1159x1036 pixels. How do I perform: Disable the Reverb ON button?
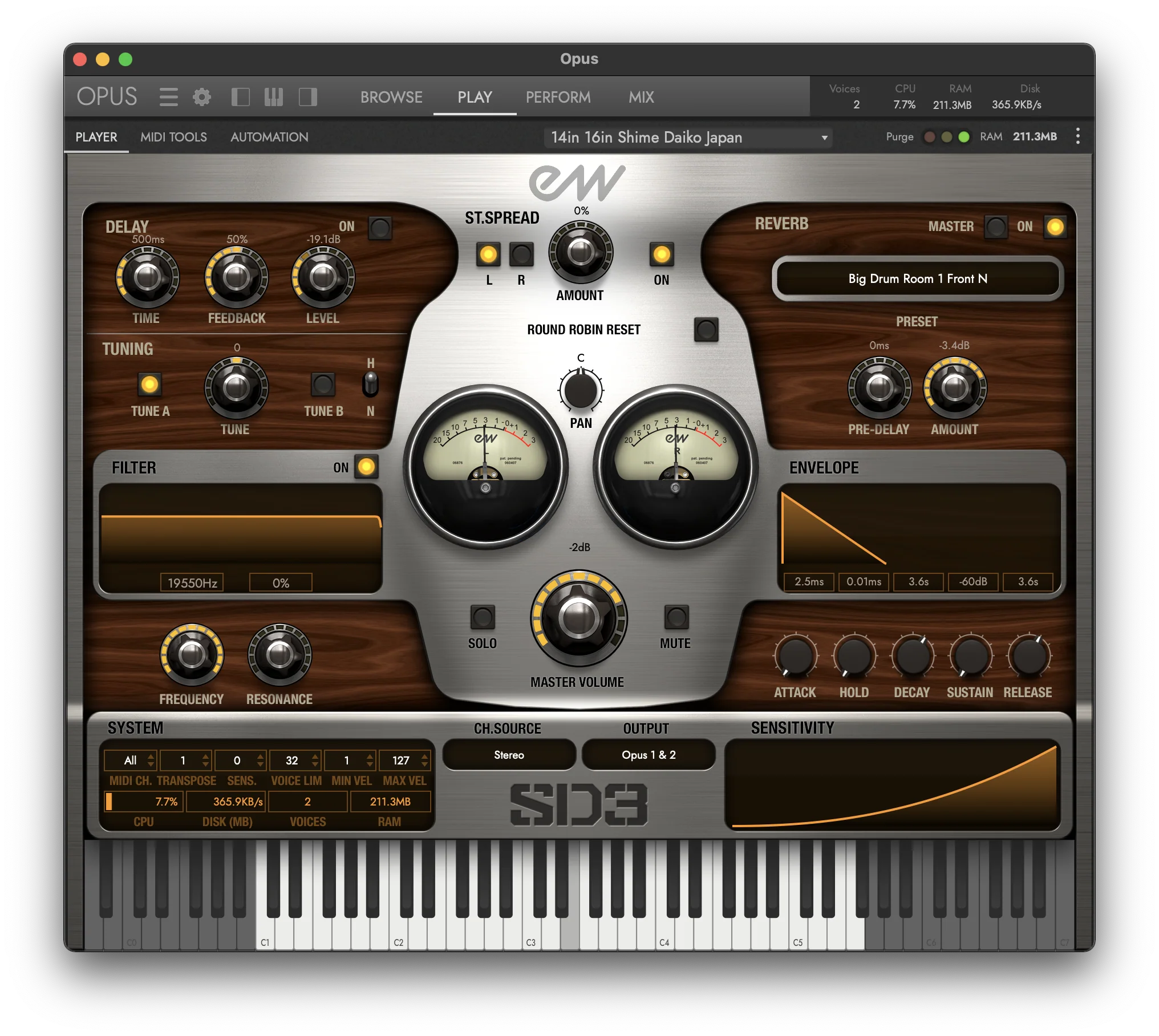pyautogui.click(x=1055, y=227)
